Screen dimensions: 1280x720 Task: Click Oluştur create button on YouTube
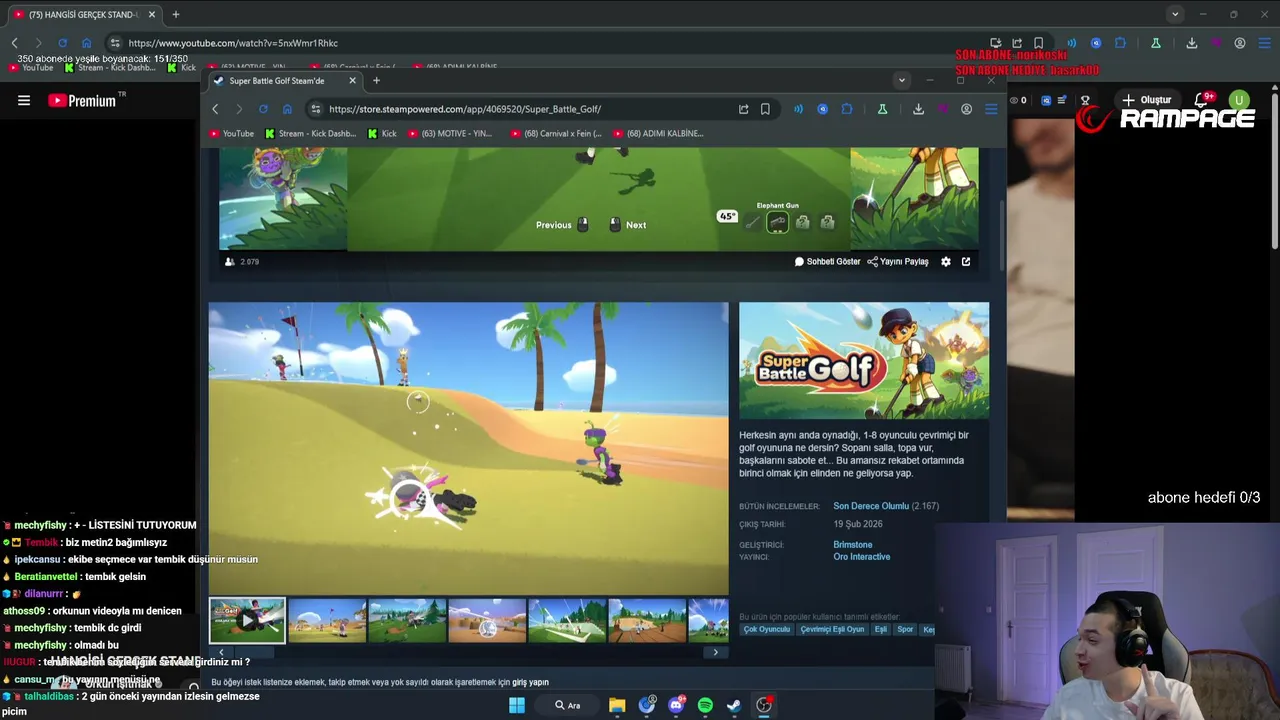tap(1146, 100)
